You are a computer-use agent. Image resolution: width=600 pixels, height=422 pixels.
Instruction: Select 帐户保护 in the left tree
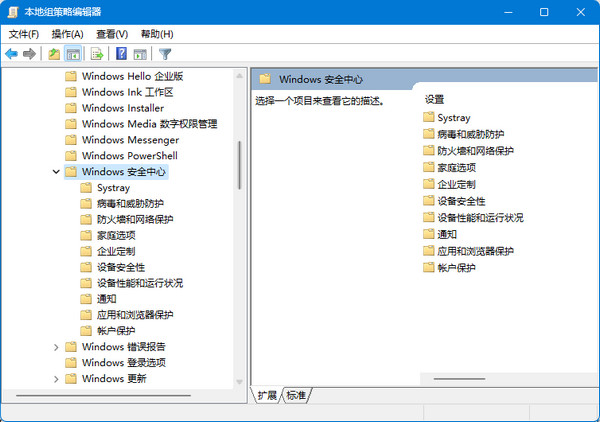pyautogui.click(x=108, y=331)
